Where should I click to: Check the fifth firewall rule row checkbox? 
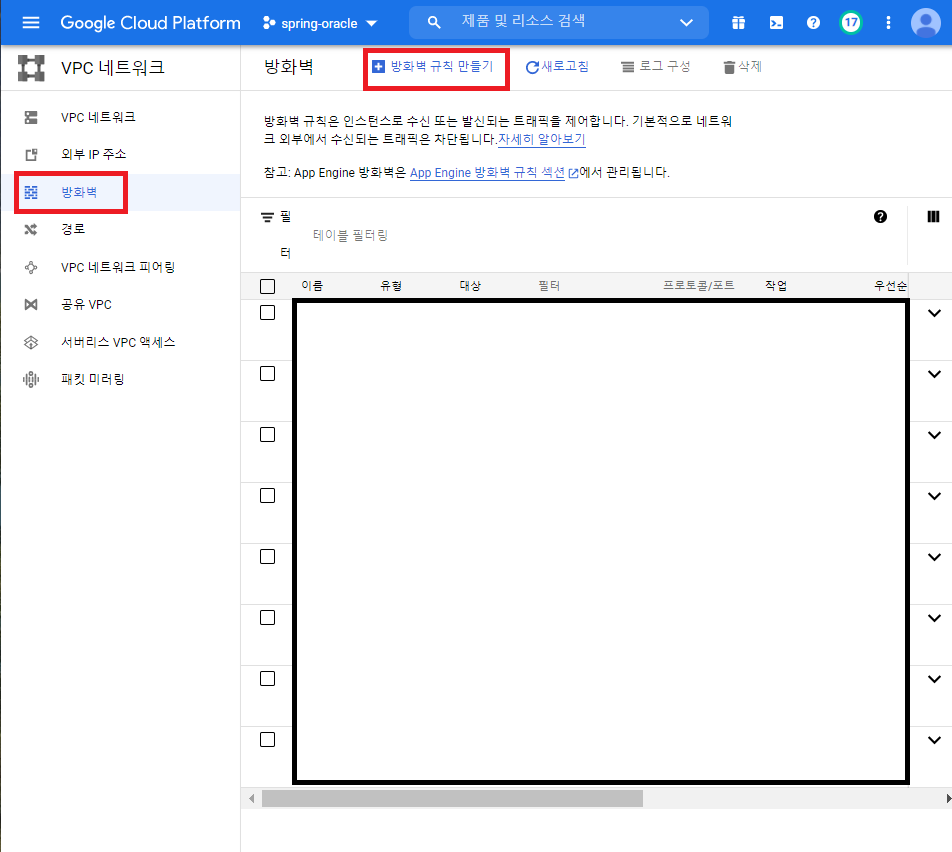click(267, 557)
